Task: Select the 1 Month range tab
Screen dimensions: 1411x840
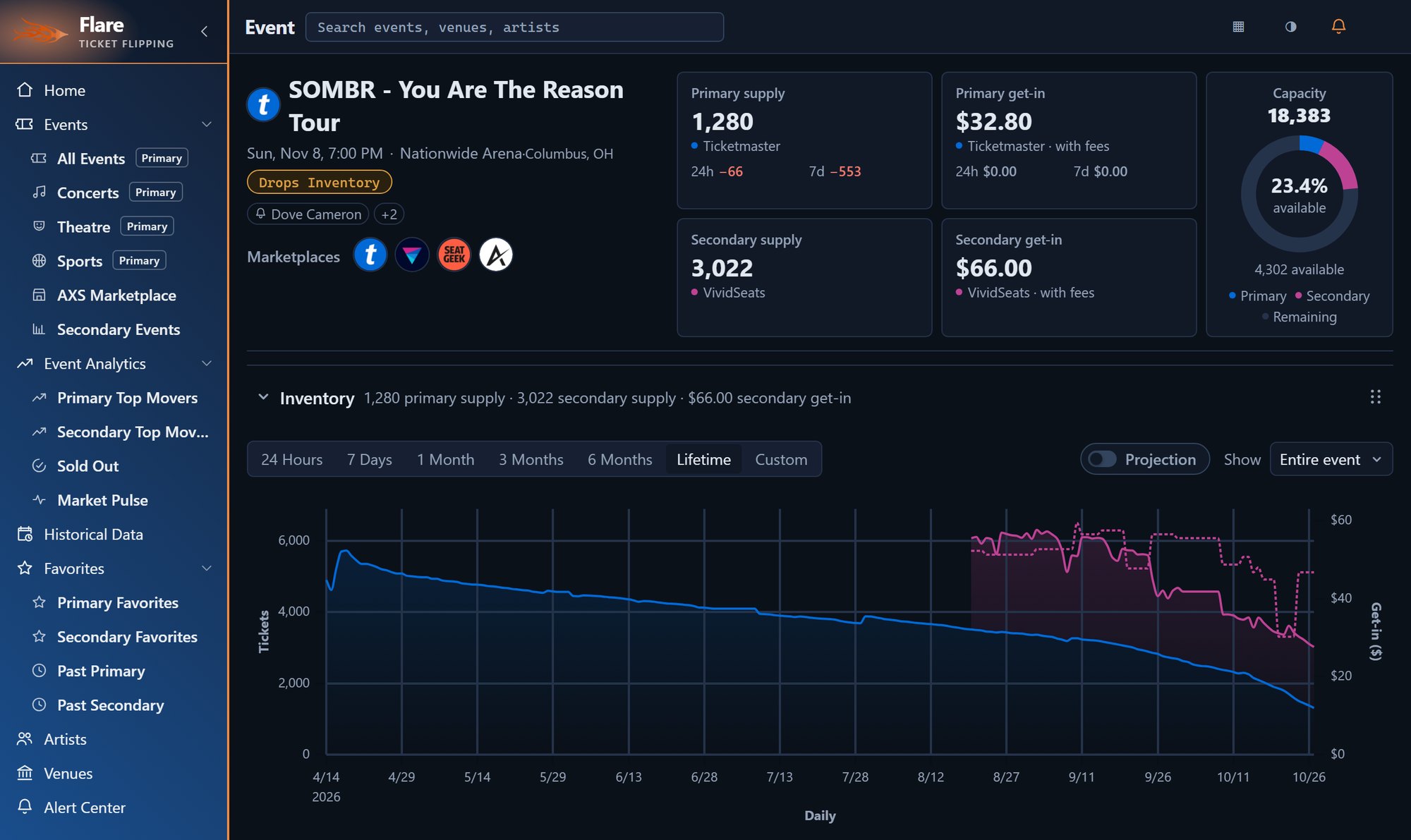Action: (x=445, y=459)
